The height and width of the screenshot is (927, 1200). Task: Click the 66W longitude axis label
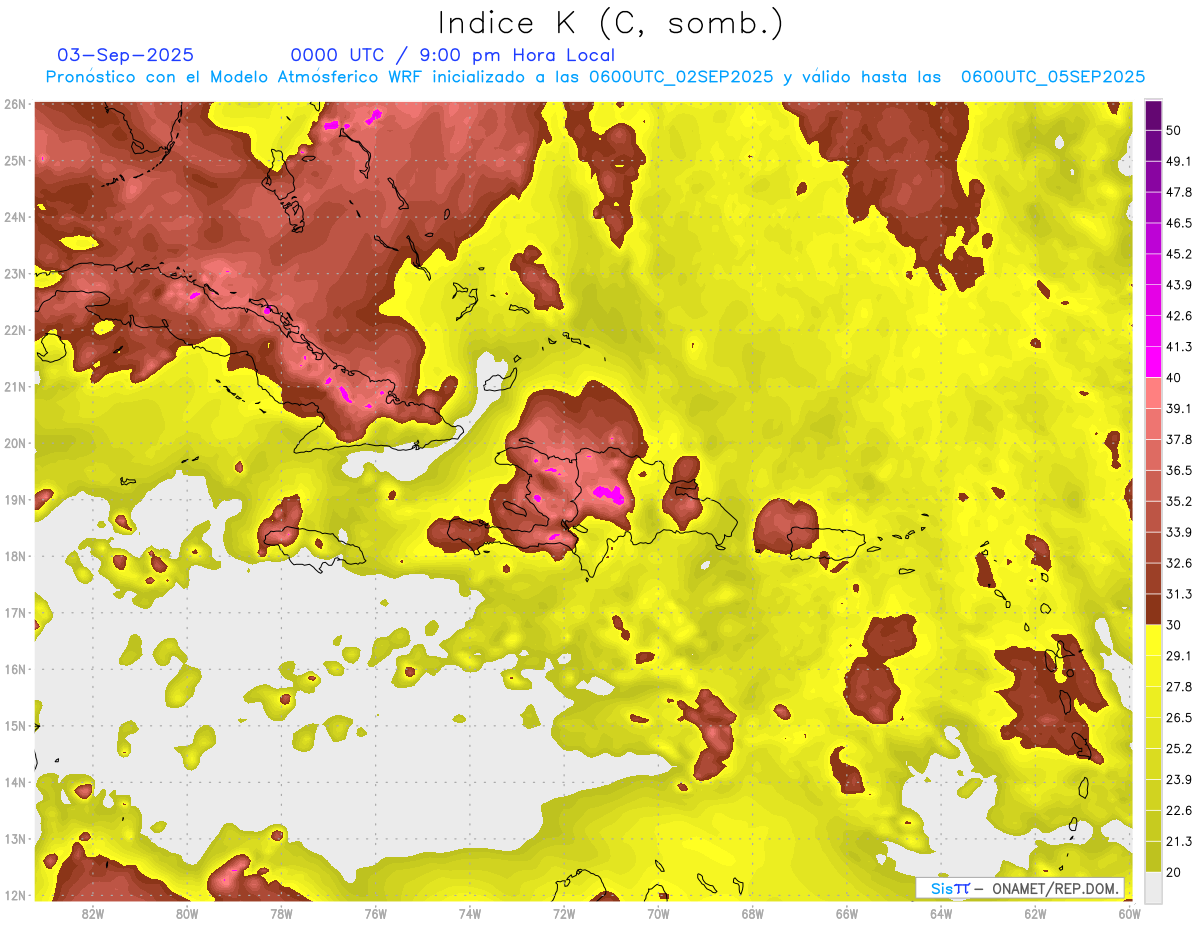click(846, 913)
